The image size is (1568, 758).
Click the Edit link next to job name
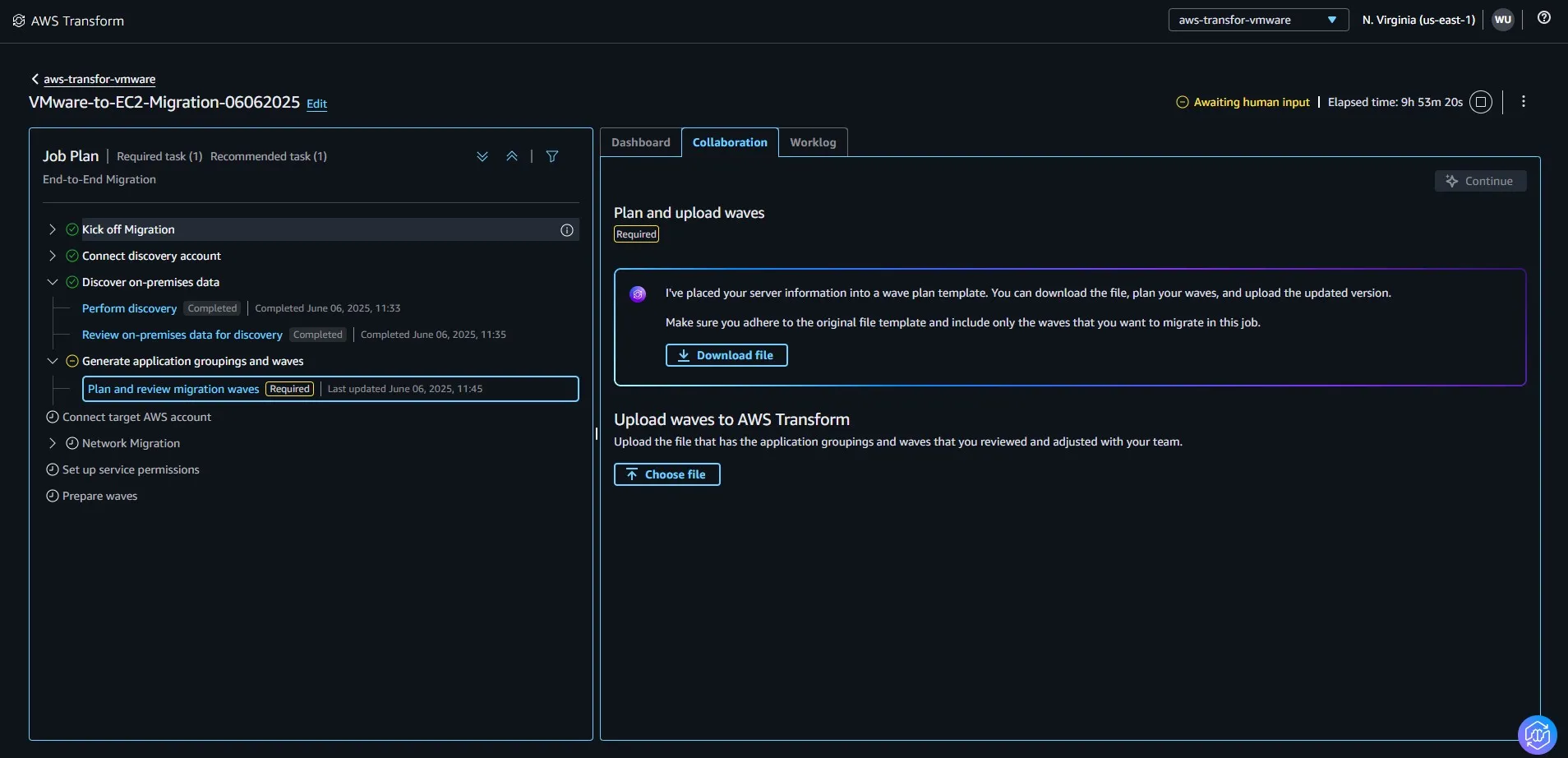[x=316, y=104]
